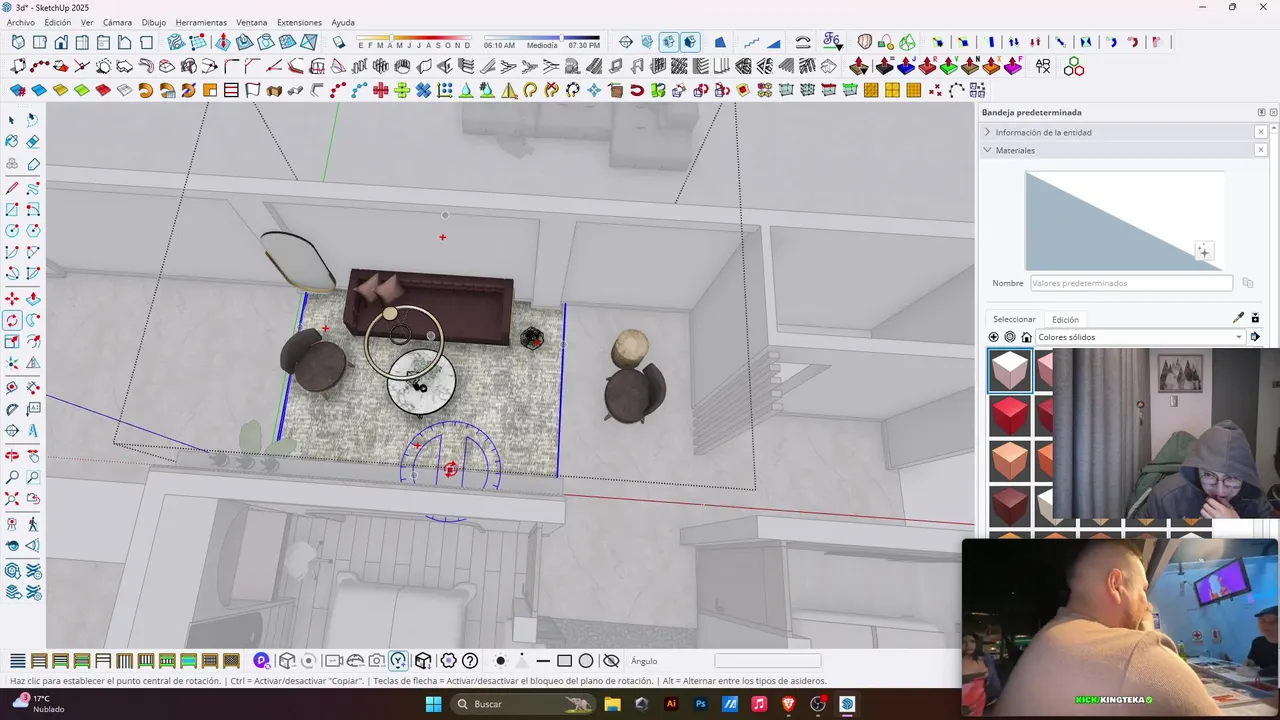This screenshot has width=1280, height=720.
Task: Click the Ángulo measurement input box
Action: point(767,661)
